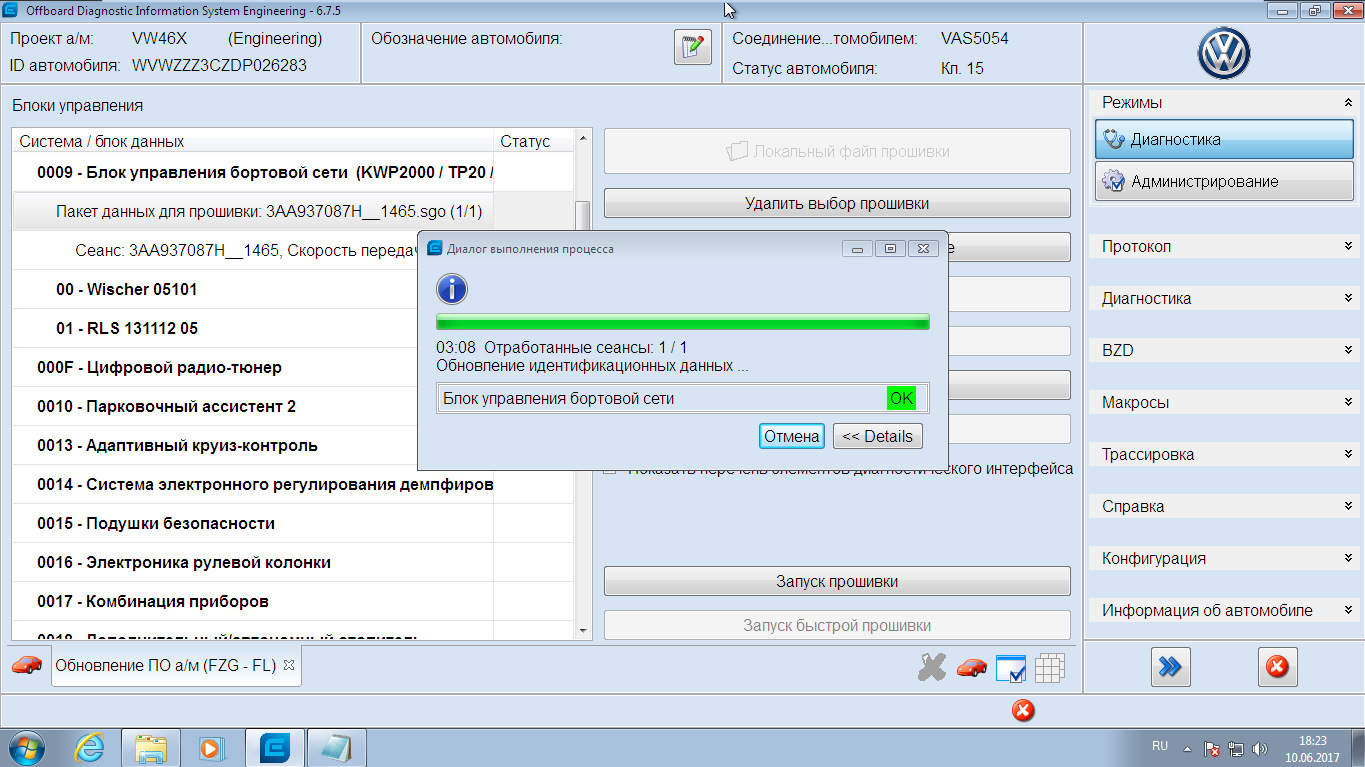
Task: Select '0015 - Подушки безопасности' row
Action: click(293, 523)
